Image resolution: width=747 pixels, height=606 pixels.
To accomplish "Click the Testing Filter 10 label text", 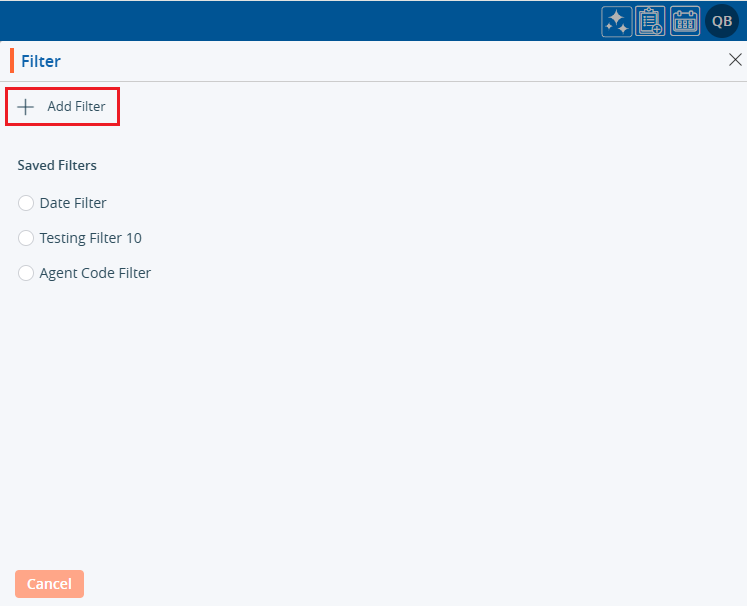I will pos(90,238).
